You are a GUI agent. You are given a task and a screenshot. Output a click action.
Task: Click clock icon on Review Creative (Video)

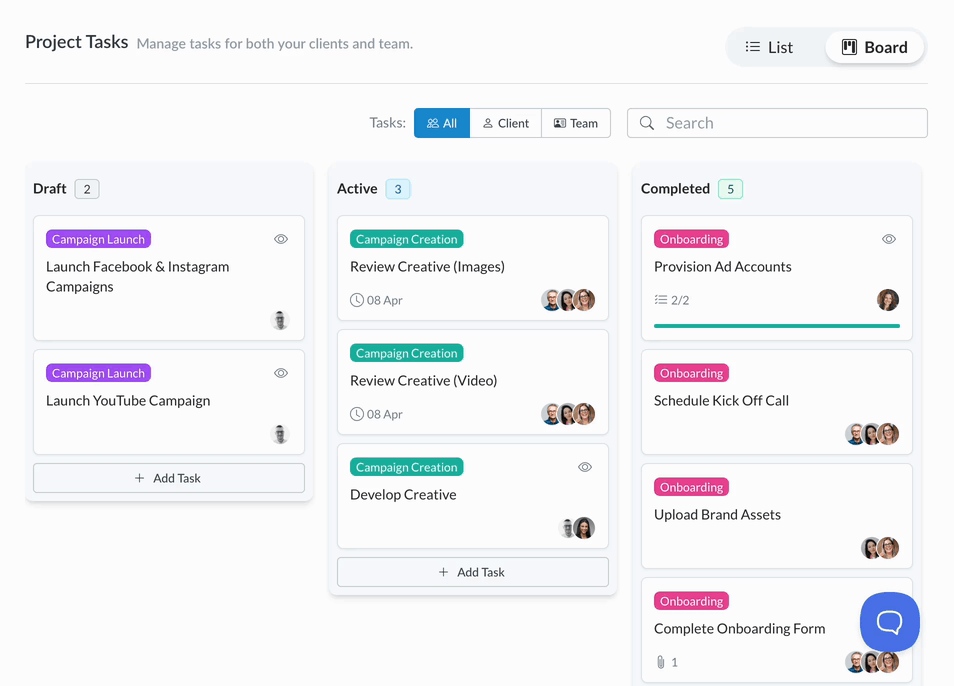(x=357, y=414)
